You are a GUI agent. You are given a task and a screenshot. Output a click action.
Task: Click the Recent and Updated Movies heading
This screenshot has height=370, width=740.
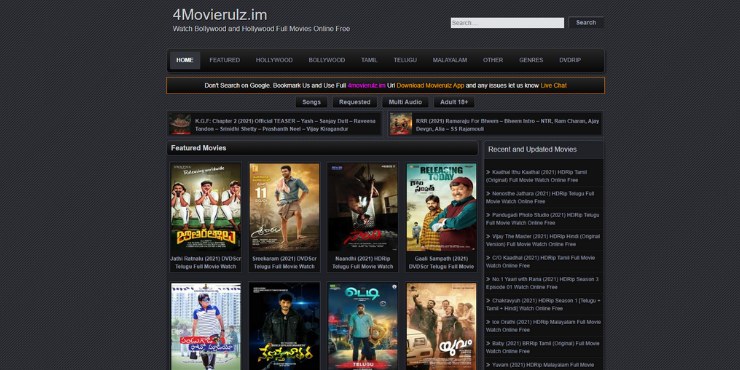pyautogui.click(x=532, y=150)
